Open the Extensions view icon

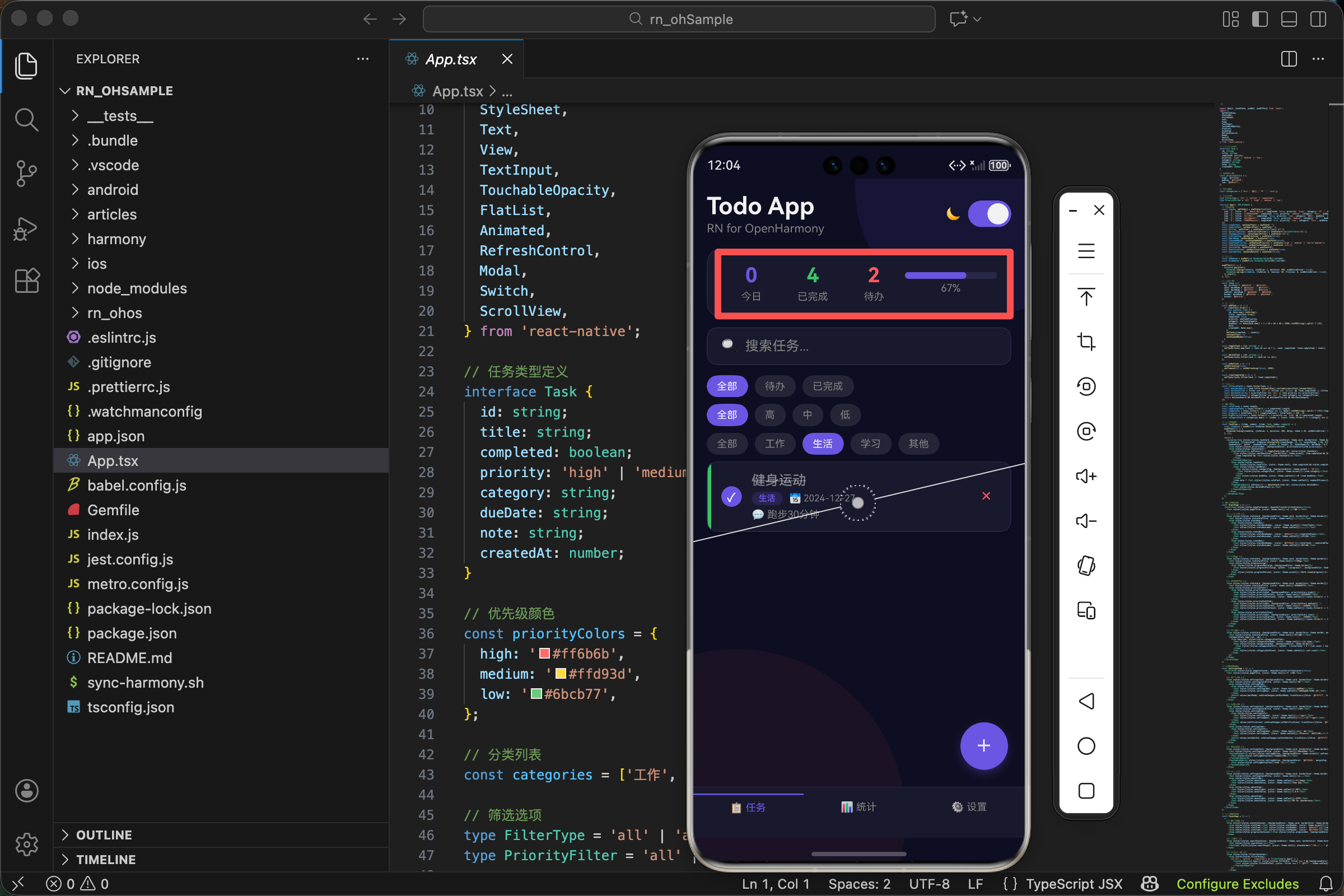point(26,281)
